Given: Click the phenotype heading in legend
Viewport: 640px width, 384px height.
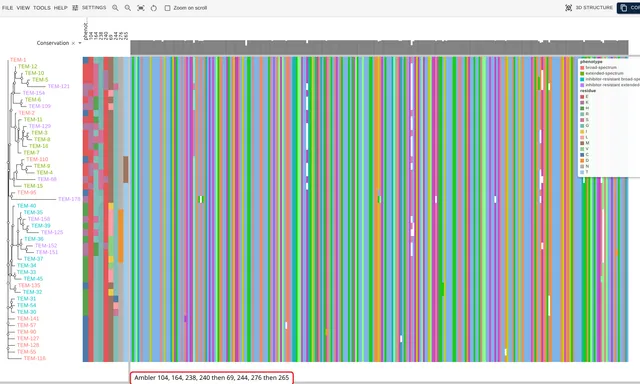Looking at the screenshot, I should tap(591, 62).
